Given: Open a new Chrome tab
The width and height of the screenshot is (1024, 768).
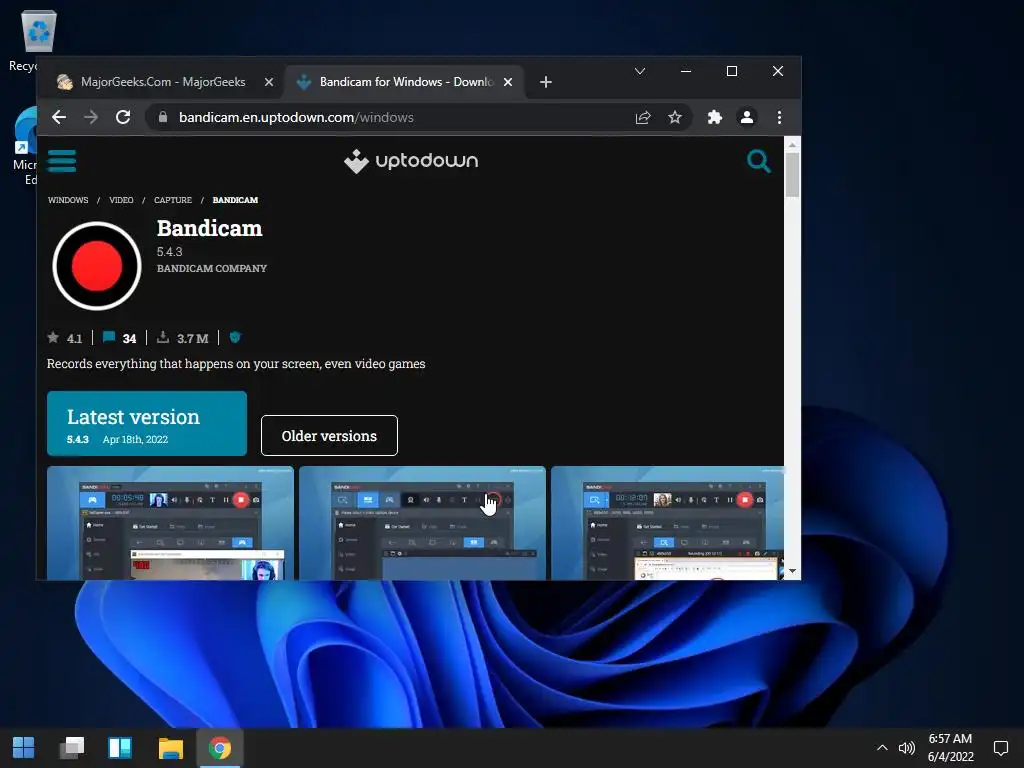Looking at the screenshot, I should (546, 82).
